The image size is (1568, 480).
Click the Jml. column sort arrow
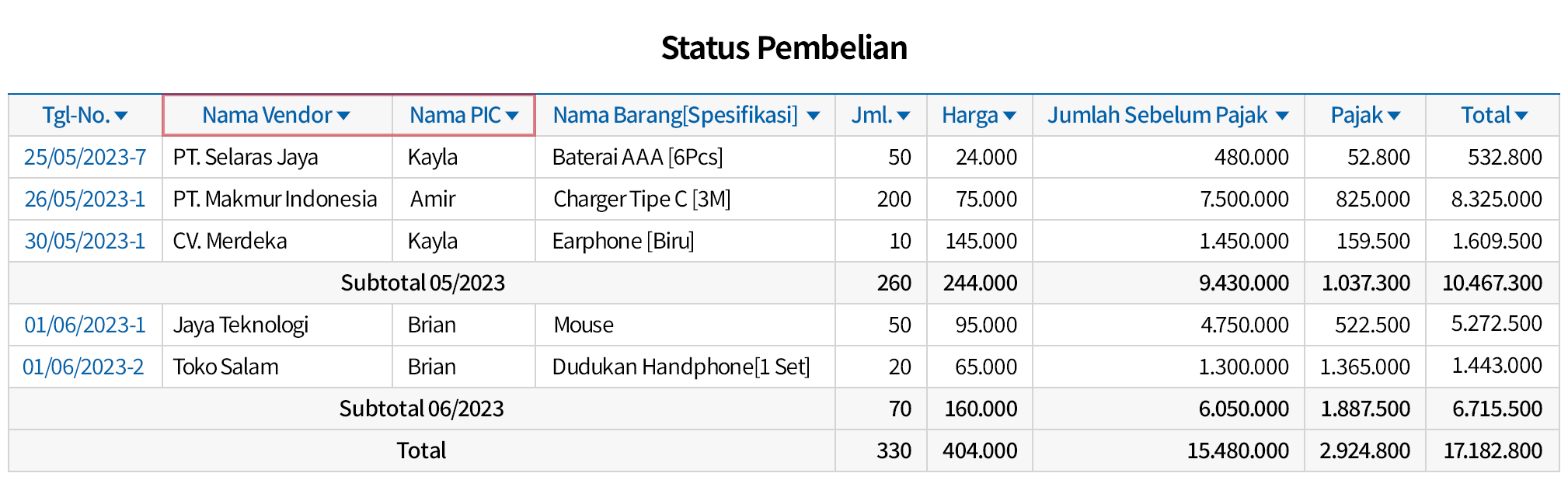coord(903,117)
